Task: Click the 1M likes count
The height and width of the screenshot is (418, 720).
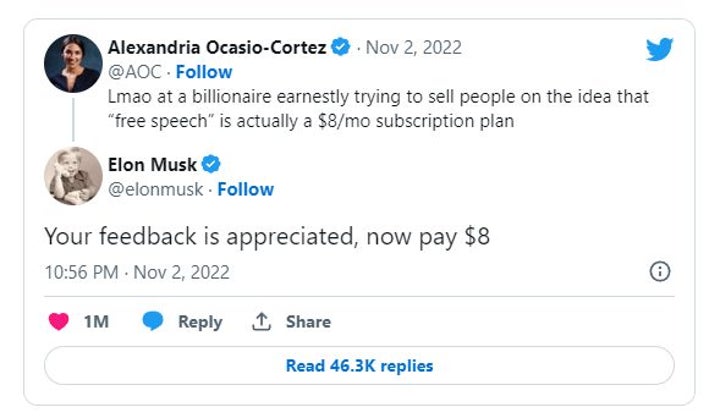Action: tap(96, 322)
